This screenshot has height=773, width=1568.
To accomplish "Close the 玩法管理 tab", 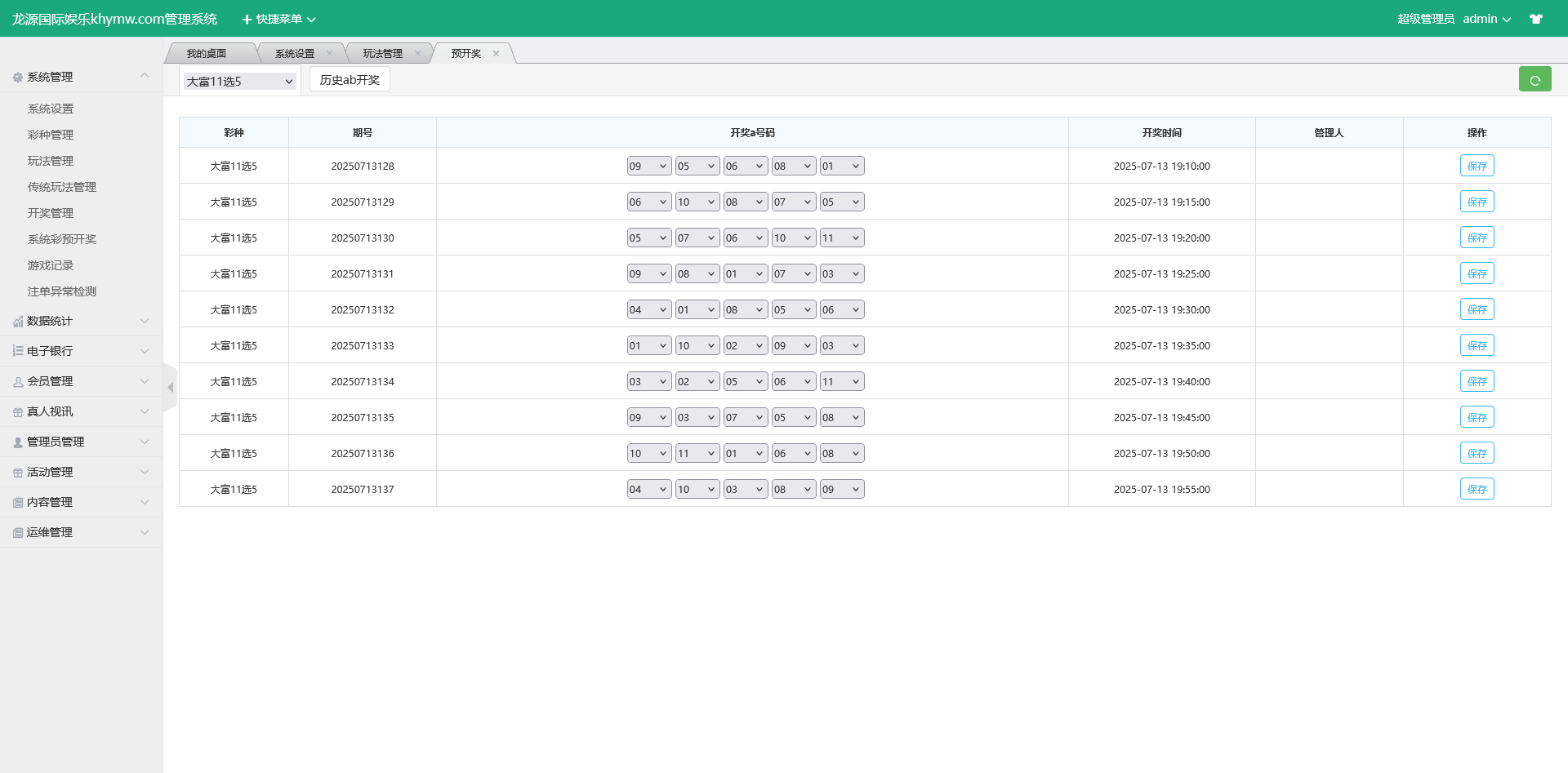I will 417,54.
